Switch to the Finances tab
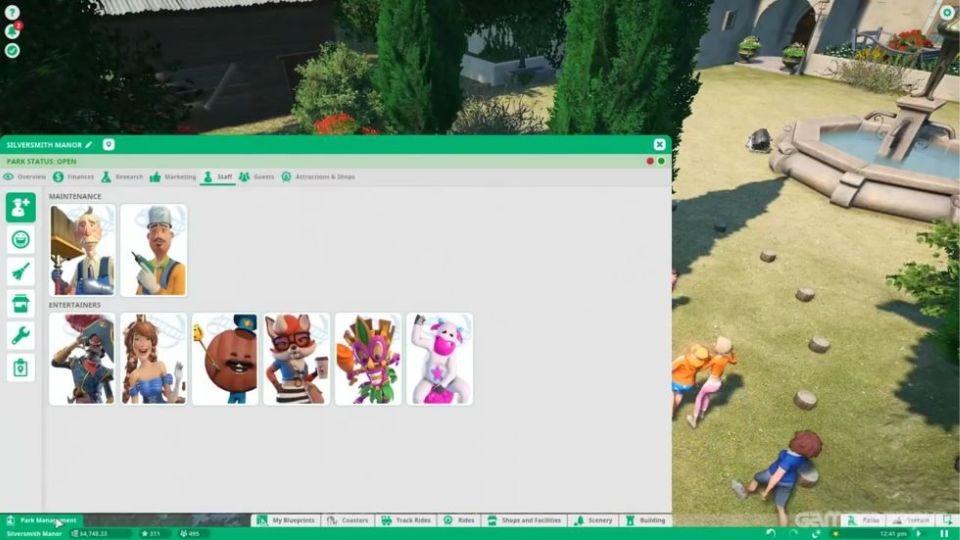 click(x=73, y=176)
